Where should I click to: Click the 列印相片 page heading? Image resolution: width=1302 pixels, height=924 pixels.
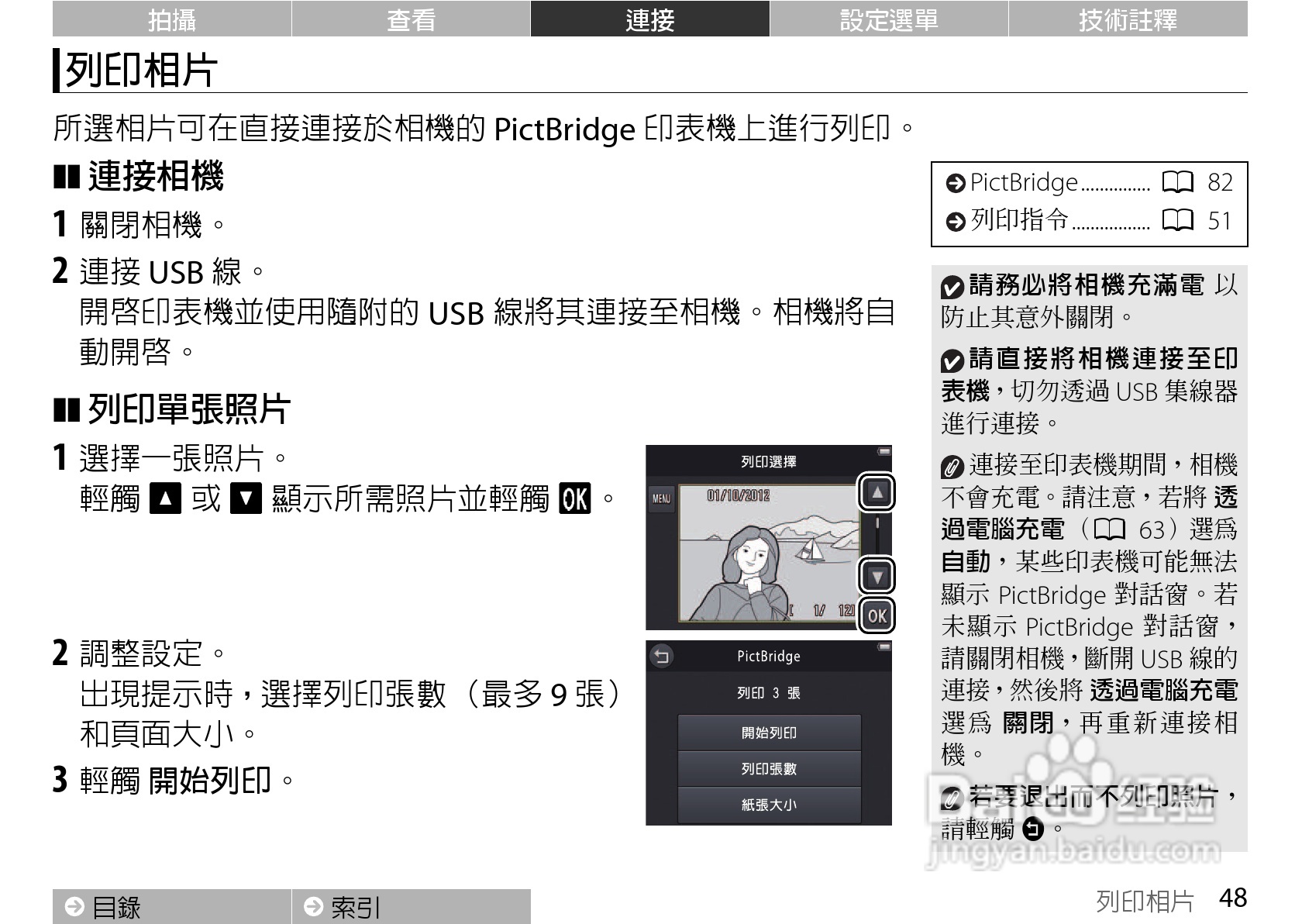pos(141,71)
